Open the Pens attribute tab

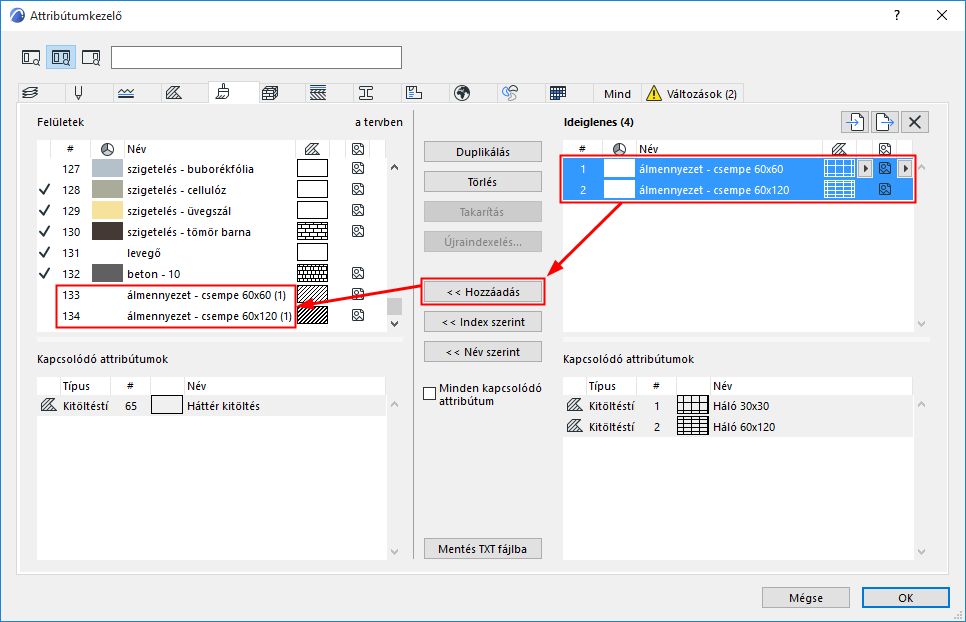(78, 93)
